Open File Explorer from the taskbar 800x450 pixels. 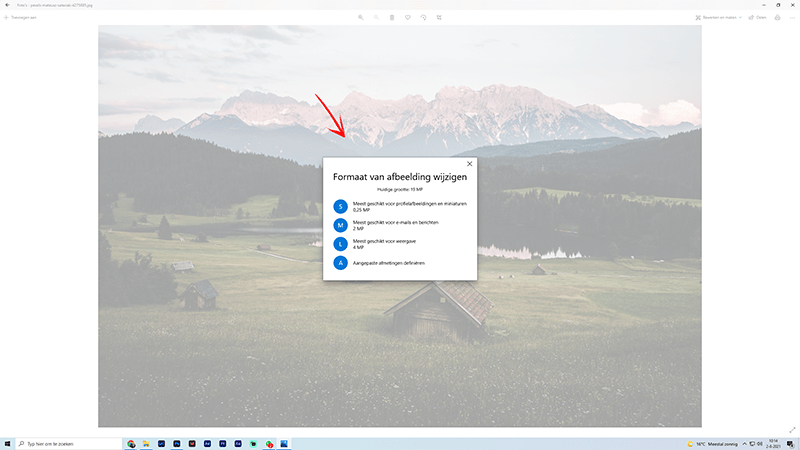[x=146, y=444]
